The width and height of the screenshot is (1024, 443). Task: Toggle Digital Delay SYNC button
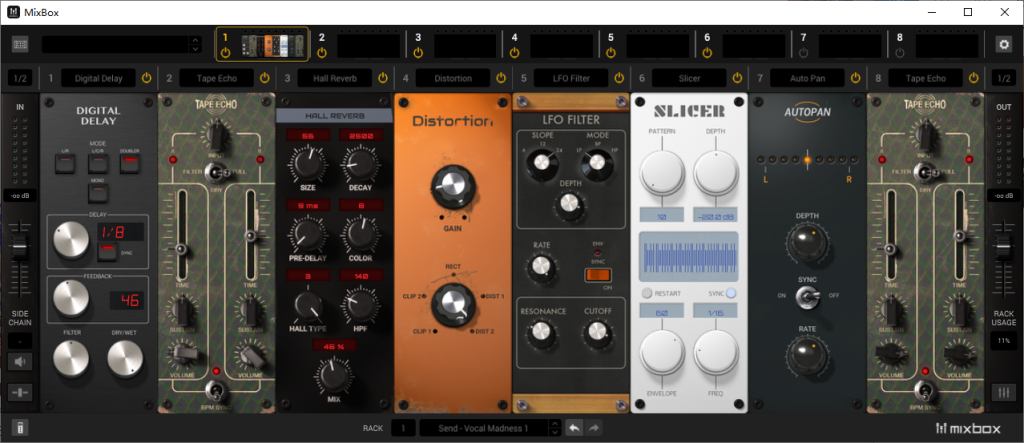pyautogui.click(x=107, y=252)
